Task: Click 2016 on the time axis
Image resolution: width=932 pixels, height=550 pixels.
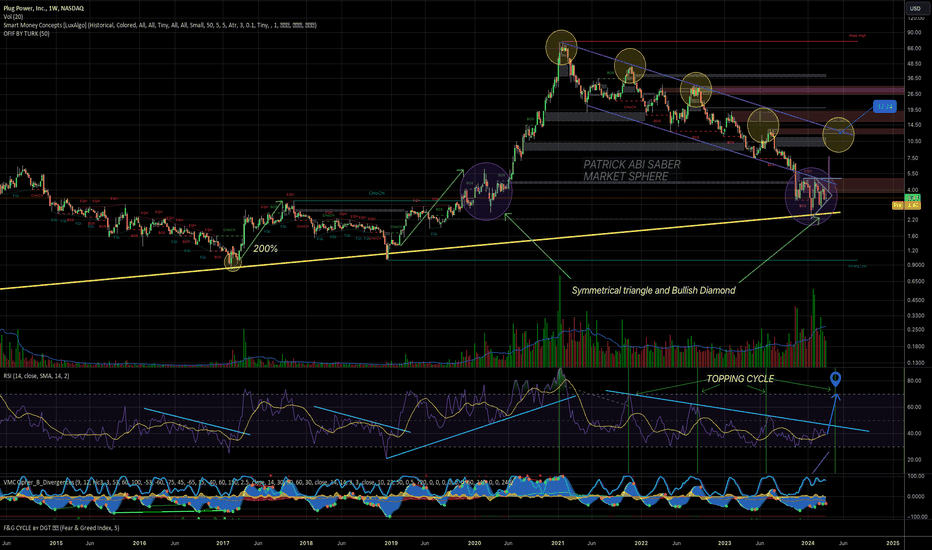Action: pos(139,543)
